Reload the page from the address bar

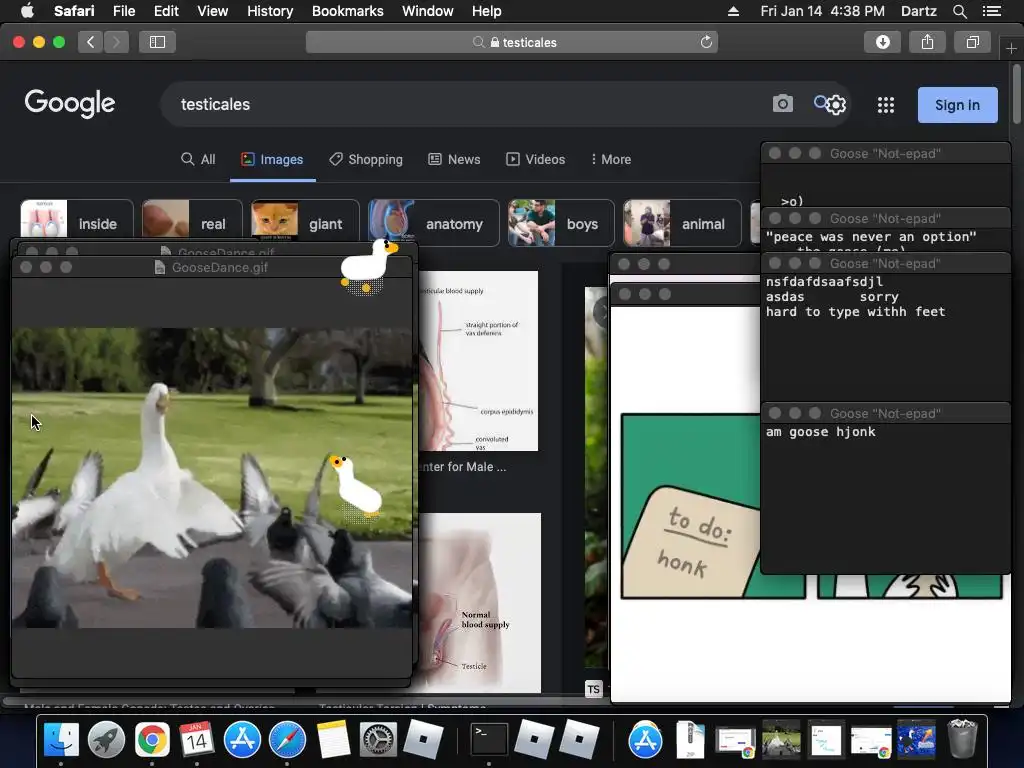706,42
